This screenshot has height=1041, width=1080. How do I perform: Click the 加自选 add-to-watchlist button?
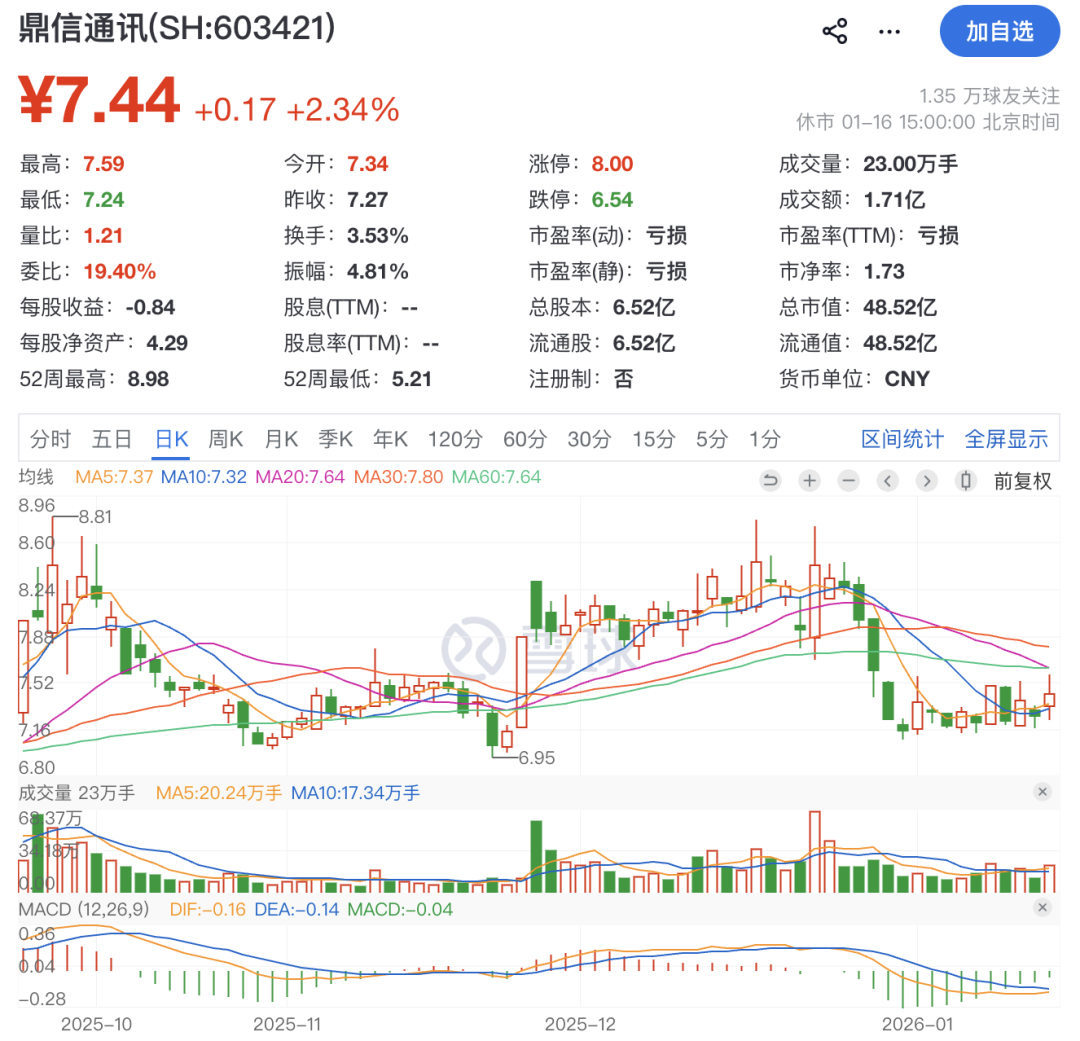point(1000,31)
